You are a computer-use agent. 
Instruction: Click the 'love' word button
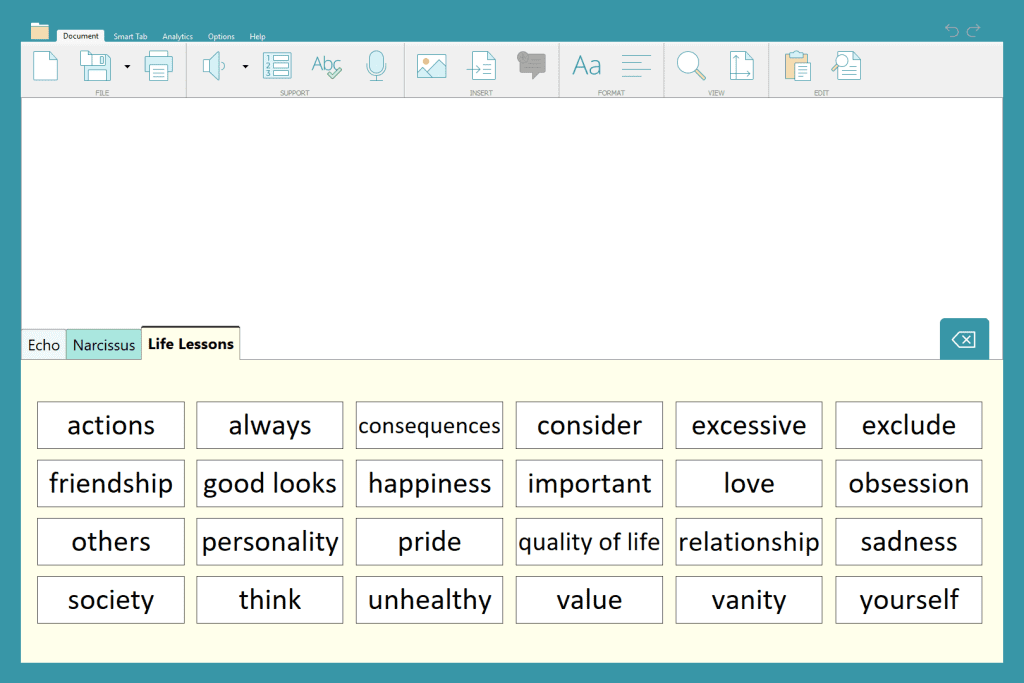749,483
